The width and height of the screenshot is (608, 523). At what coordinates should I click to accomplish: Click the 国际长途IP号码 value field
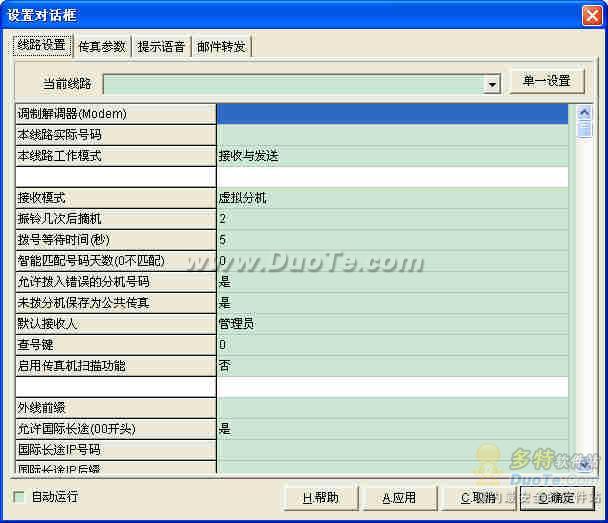coord(392,450)
